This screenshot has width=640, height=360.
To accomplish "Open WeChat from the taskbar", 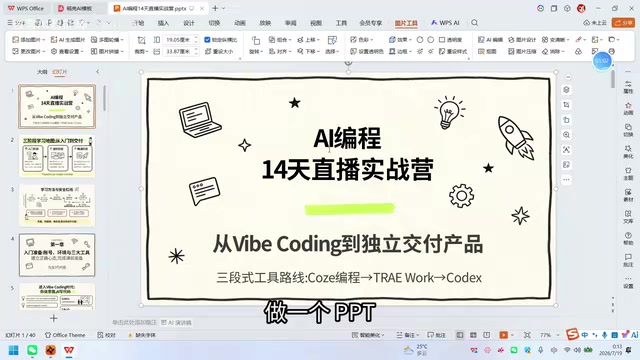I will click(32, 350).
